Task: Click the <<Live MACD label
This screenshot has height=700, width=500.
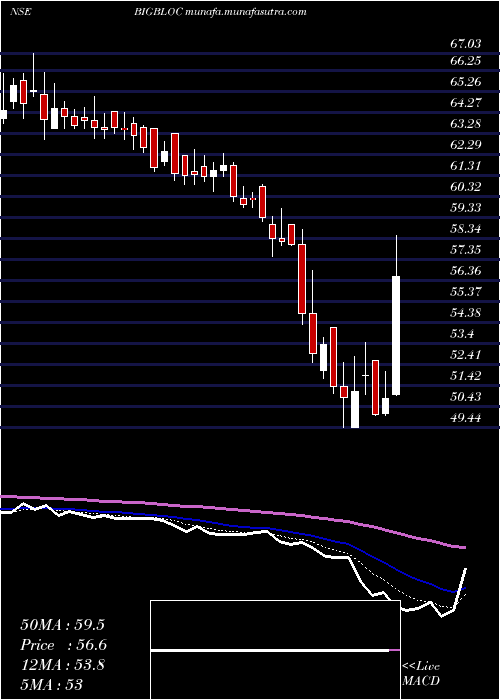Action: pos(421,674)
